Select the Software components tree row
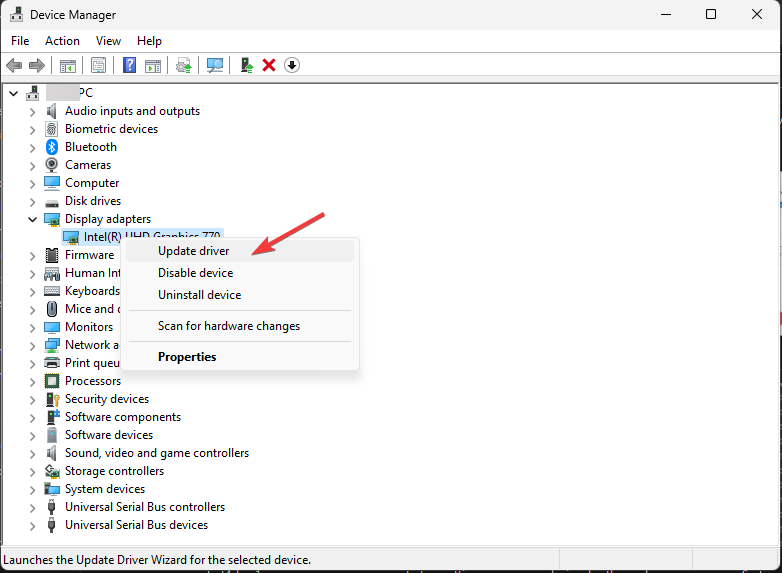Image resolution: width=782 pixels, height=573 pixels. click(x=123, y=417)
